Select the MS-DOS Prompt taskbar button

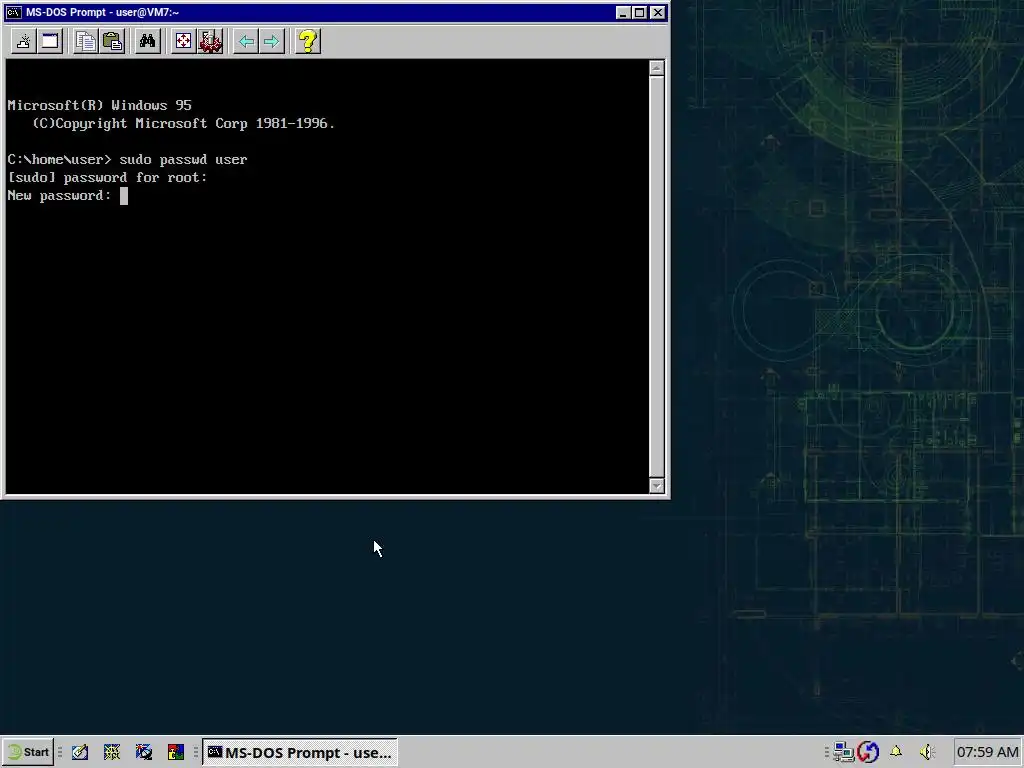coord(300,752)
